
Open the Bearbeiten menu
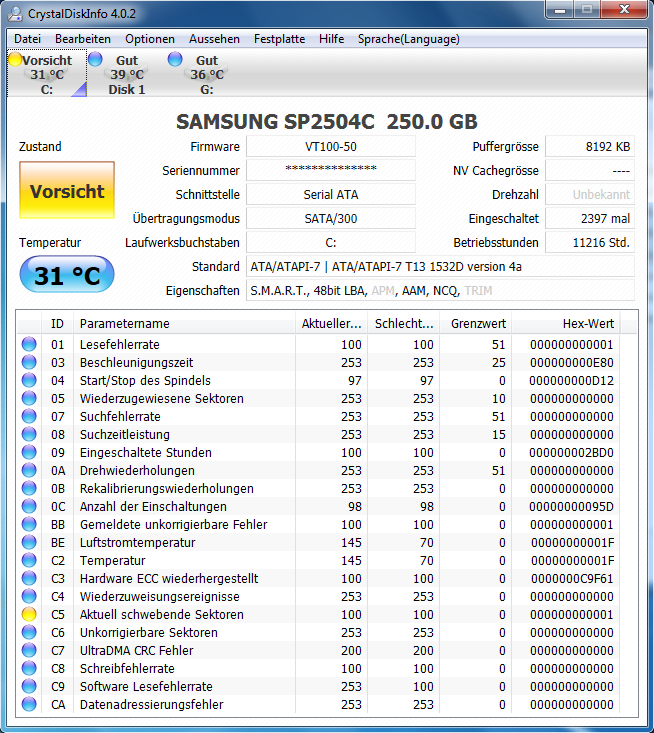click(x=83, y=39)
